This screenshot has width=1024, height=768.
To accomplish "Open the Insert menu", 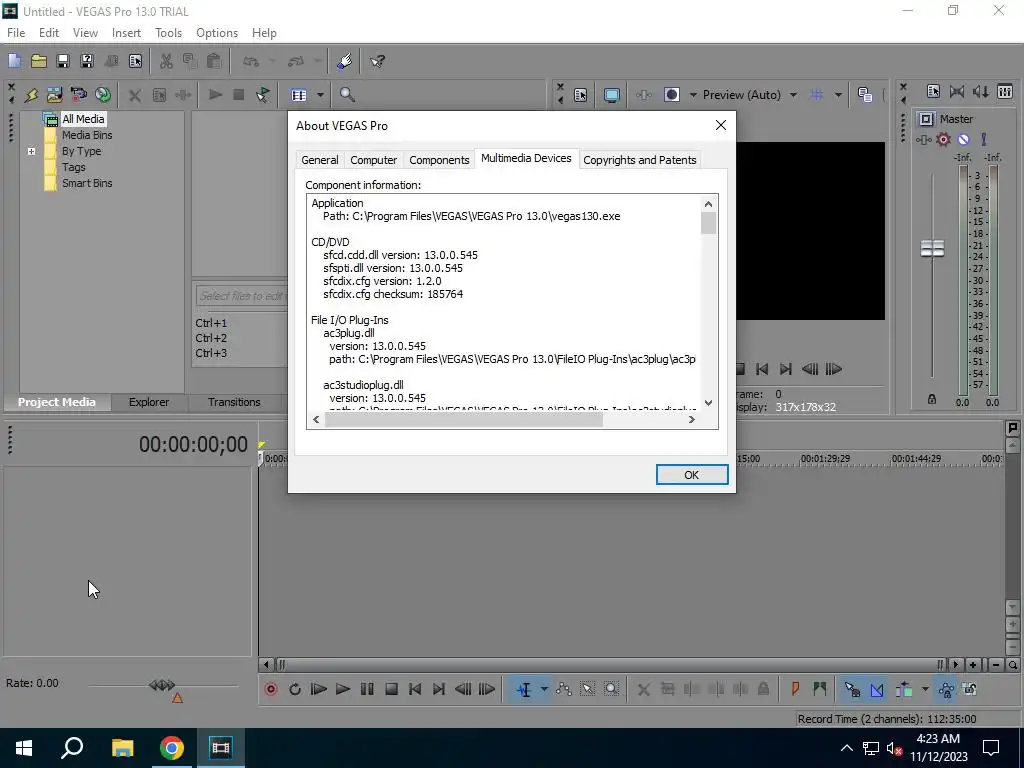I will pyautogui.click(x=126, y=33).
